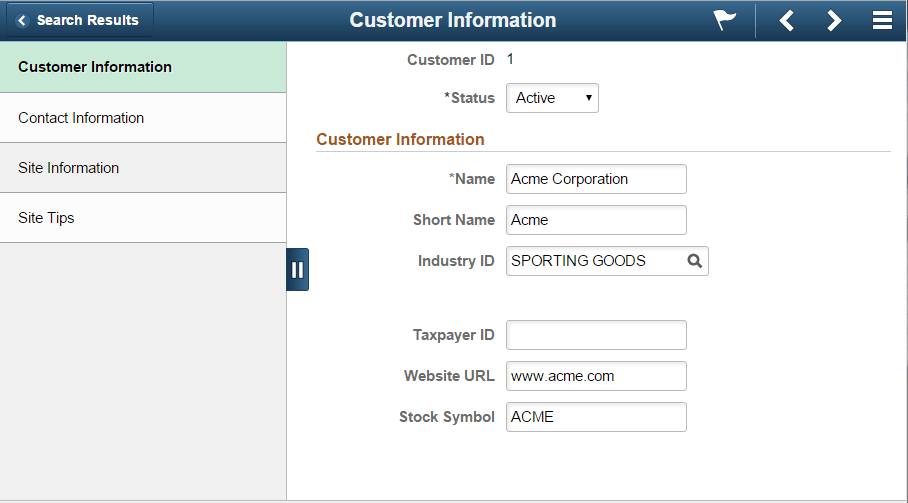Click the Short Name field
The height and width of the screenshot is (503, 908).
point(596,220)
